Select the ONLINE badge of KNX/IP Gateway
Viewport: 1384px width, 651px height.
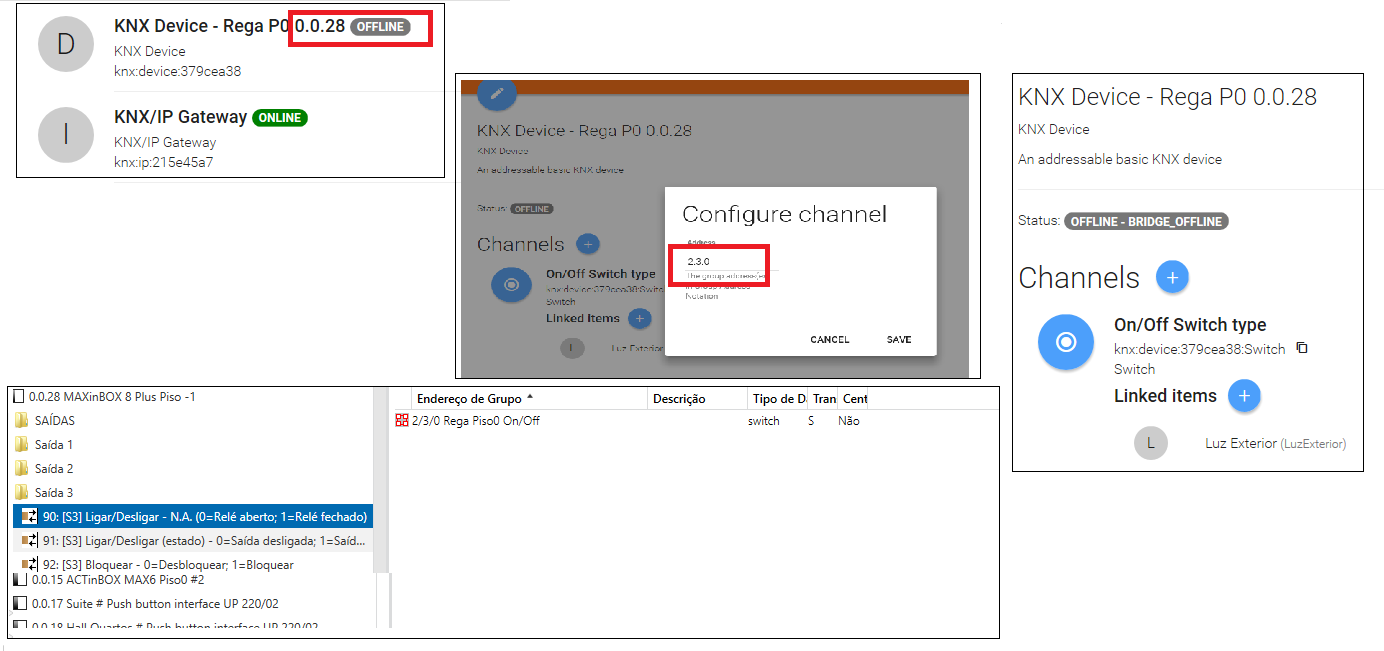tap(280, 118)
